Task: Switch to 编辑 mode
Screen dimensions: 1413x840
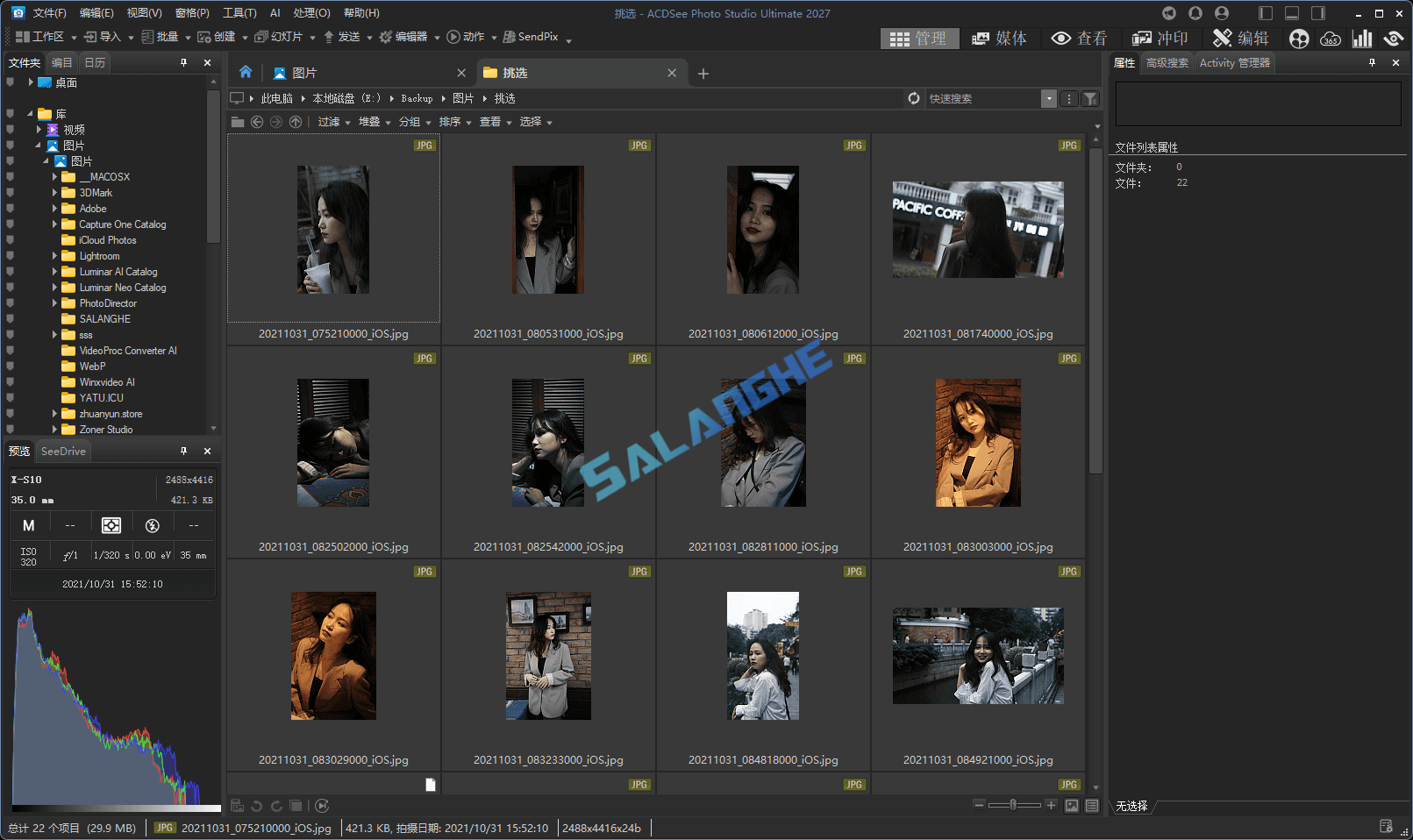Action: 1241,39
